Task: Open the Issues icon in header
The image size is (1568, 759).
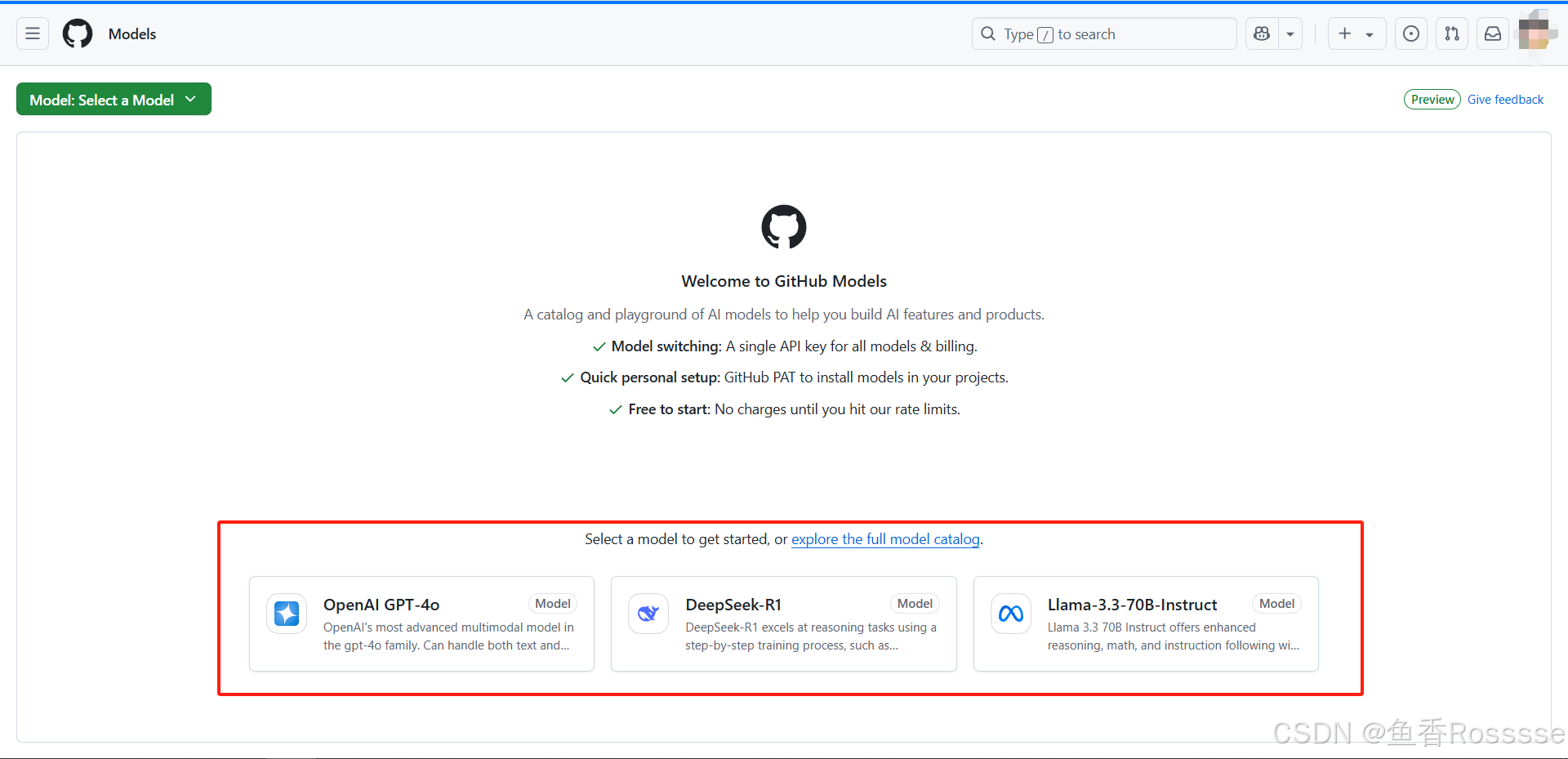Action: (1411, 33)
